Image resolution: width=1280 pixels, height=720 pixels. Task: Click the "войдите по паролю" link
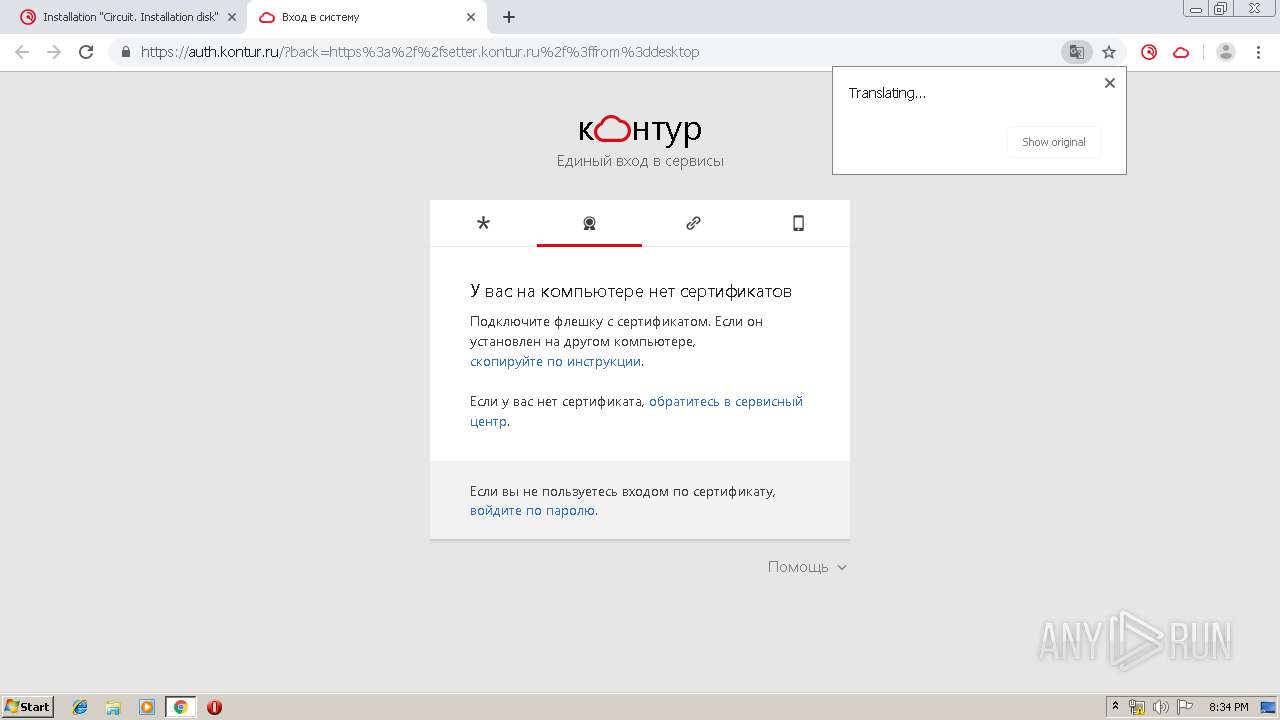[x=533, y=510]
